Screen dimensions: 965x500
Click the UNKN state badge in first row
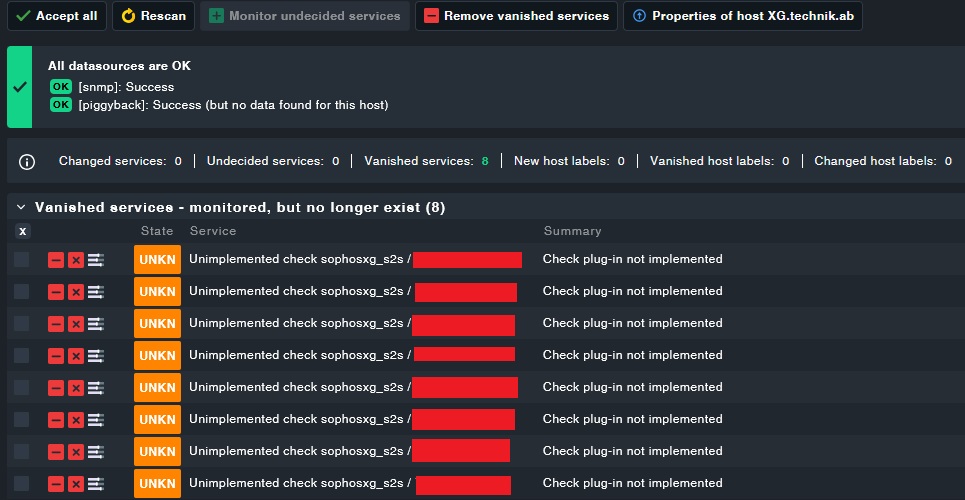157,260
